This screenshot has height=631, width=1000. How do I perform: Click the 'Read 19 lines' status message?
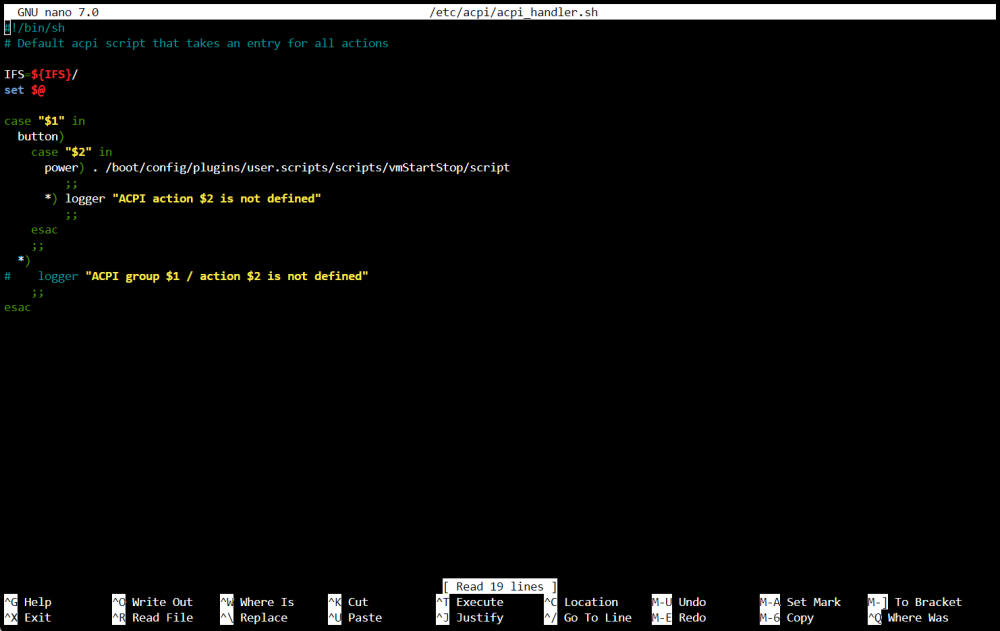[500, 586]
